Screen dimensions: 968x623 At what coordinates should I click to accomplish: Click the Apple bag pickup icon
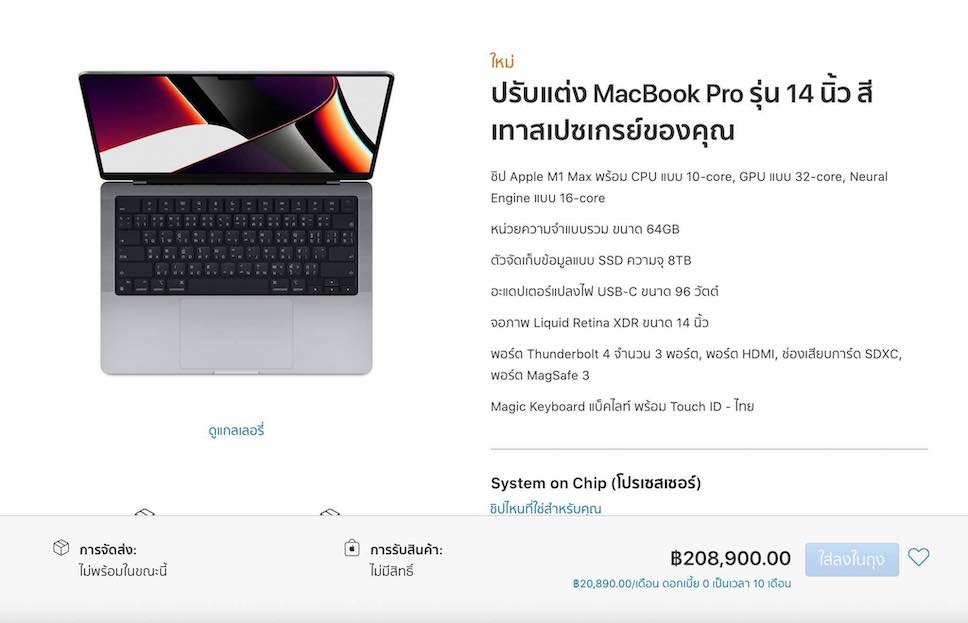click(352, 548)
